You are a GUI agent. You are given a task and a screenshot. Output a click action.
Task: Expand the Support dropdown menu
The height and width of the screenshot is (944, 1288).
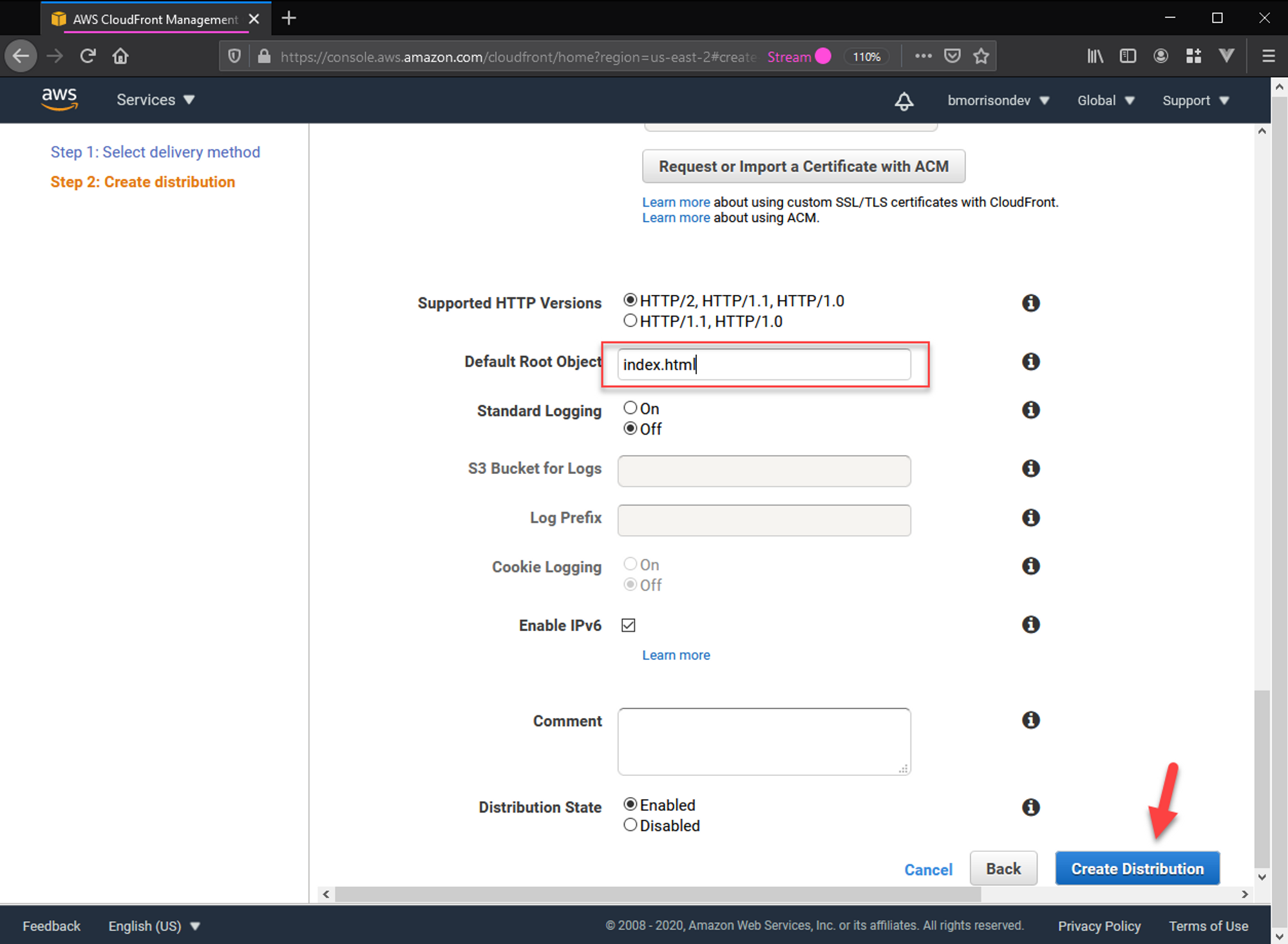tap(1196, 100)
